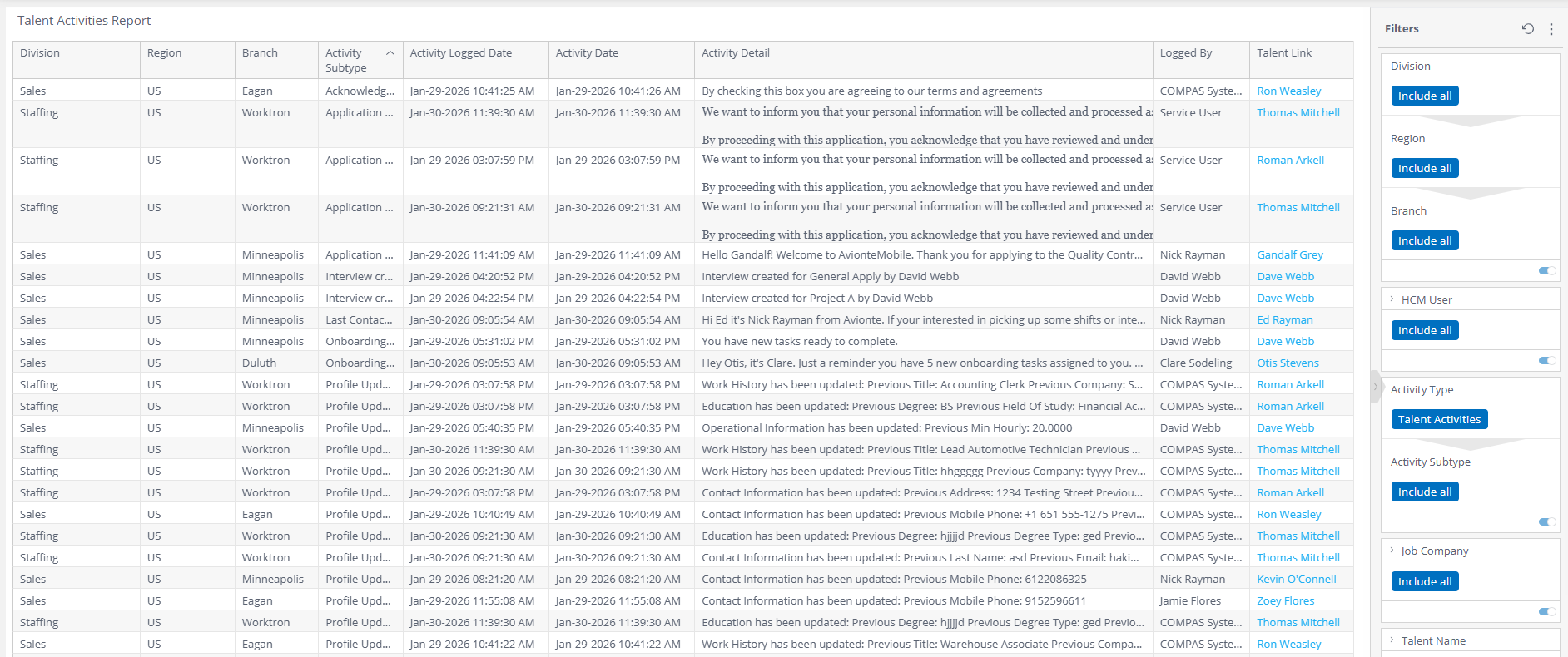The image size is (1568, 657).
Task: Open Dave Webb link in 04:20:52 PM row
Action: point(1285,277)
